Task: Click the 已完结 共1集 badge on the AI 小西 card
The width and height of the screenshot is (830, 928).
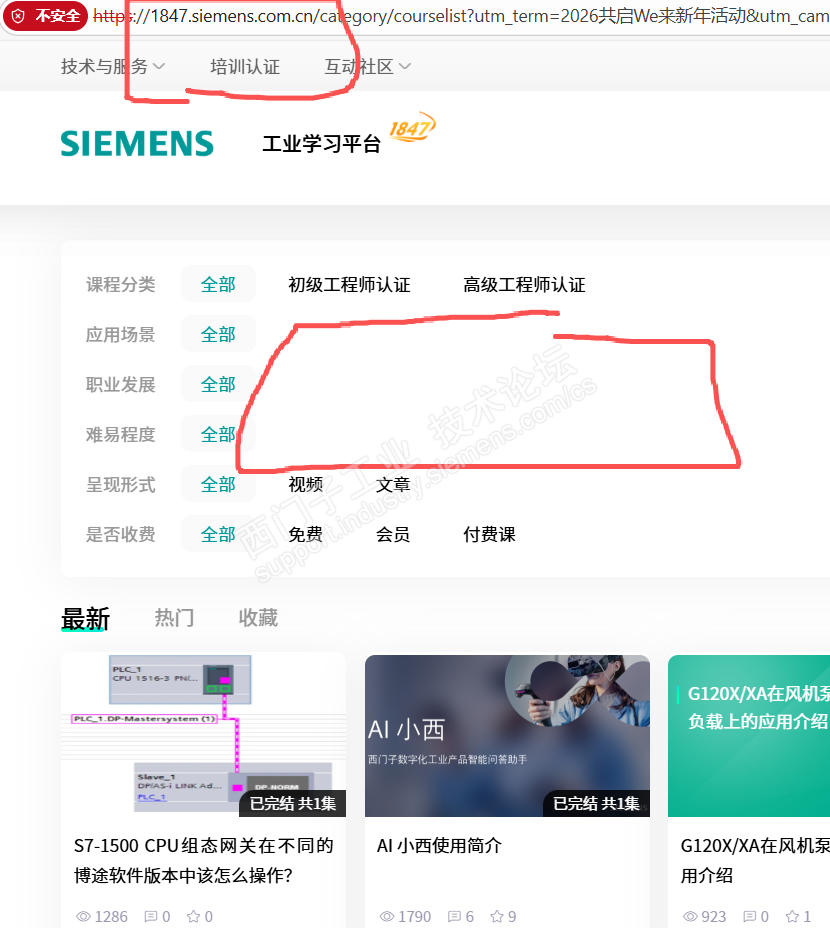Action: tap(596, 803)
